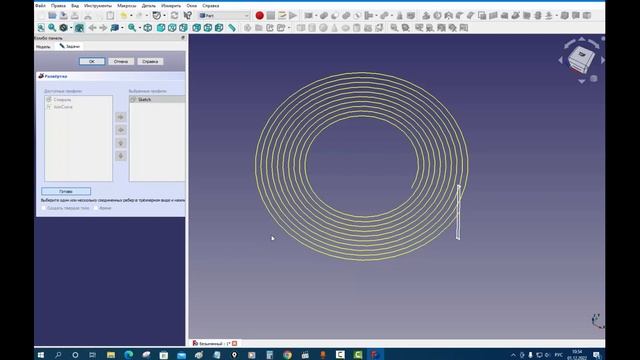Click the Draw style icon
This screenshot has width=640, height=360.
pyautogui.click(x=63, y=28)
